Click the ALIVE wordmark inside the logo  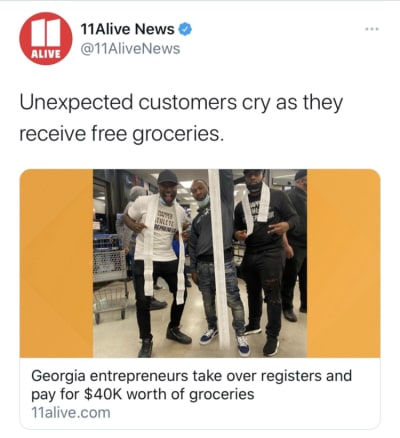(46, 54)
